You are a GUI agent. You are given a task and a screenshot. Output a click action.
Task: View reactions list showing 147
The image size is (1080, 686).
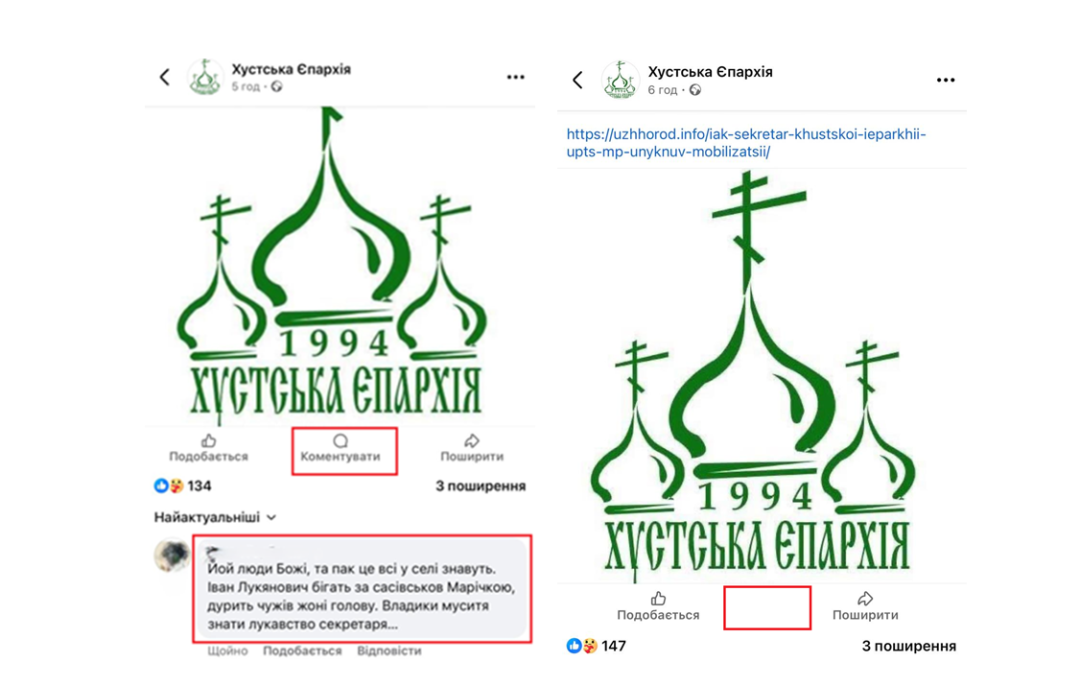coord(596,646)
